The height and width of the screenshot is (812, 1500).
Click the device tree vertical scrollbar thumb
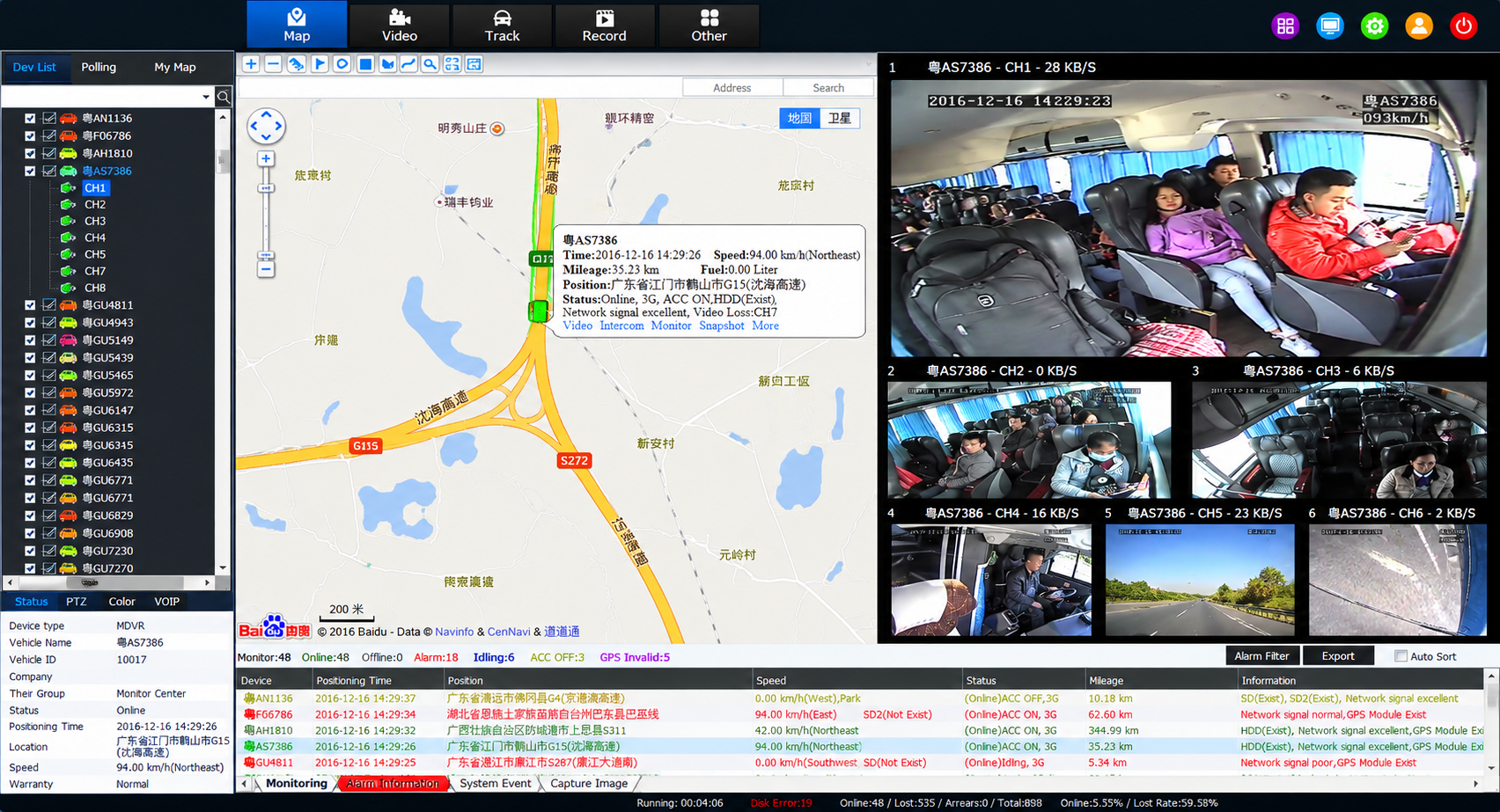tap(223, 162)
